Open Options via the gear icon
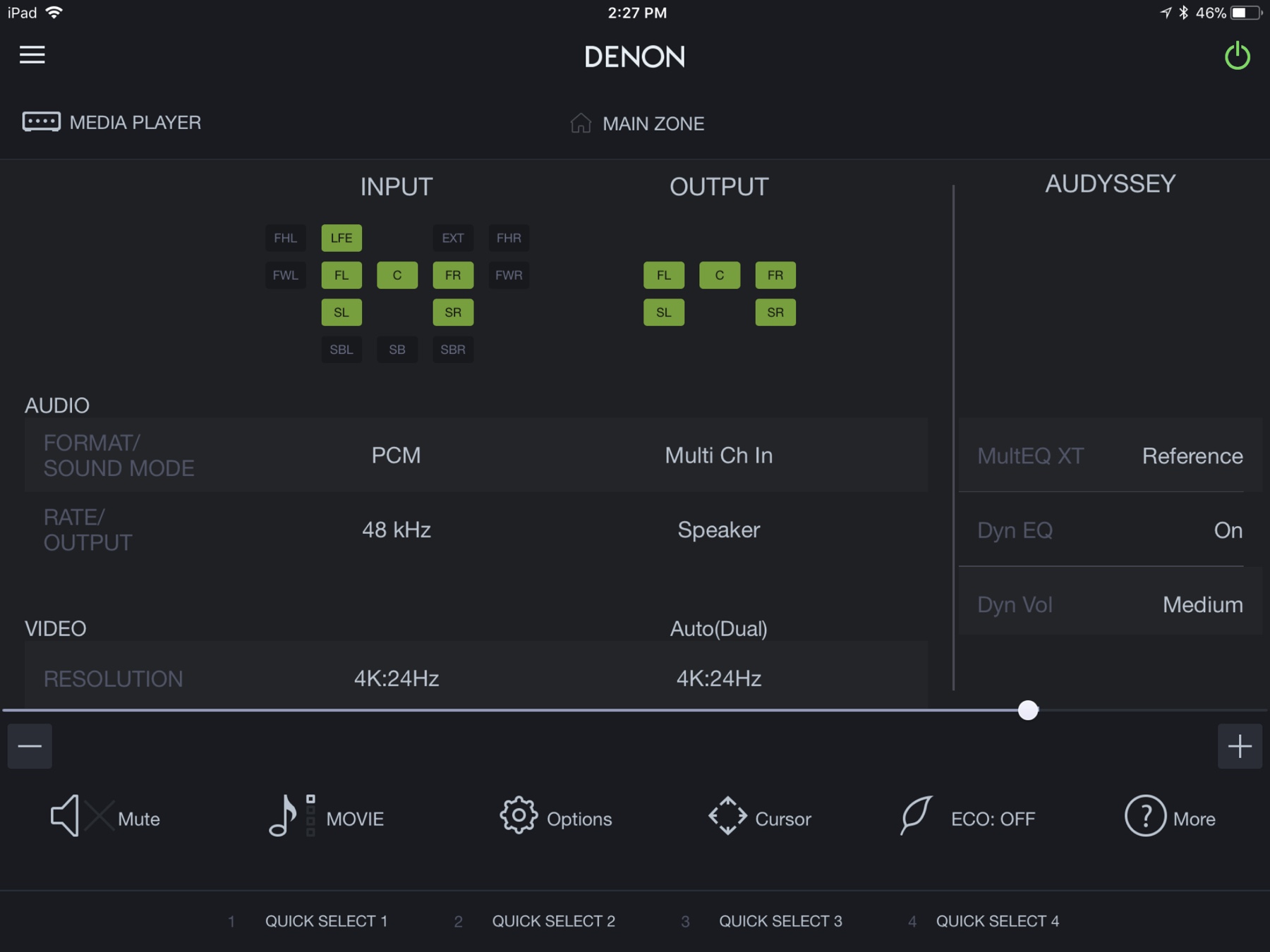The height and width of the screenshot is (952, 1270). click(x=519, y=816)
